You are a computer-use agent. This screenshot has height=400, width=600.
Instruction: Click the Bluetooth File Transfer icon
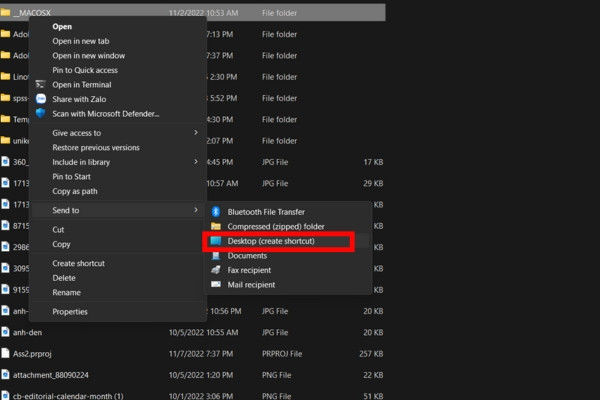click(x=216, y=212)
